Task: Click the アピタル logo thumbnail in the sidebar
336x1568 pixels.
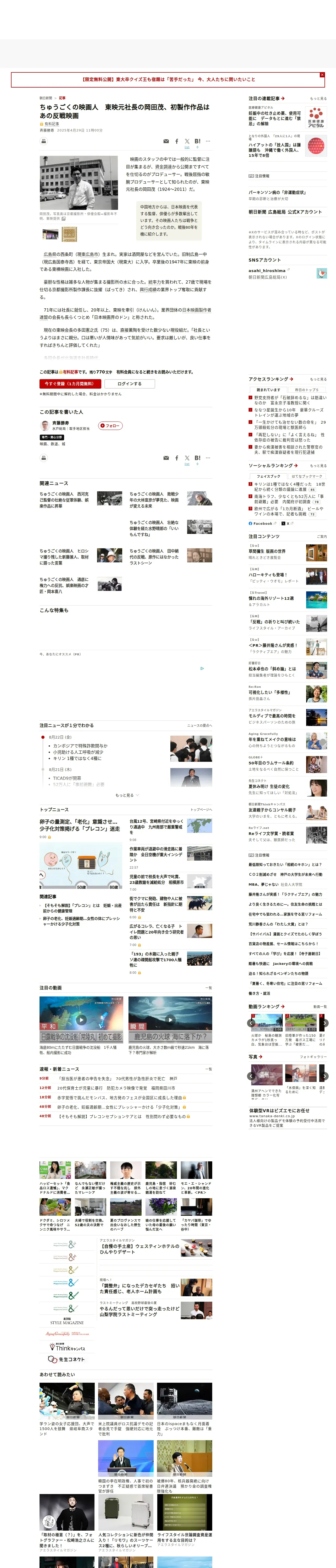Action: 316,118
